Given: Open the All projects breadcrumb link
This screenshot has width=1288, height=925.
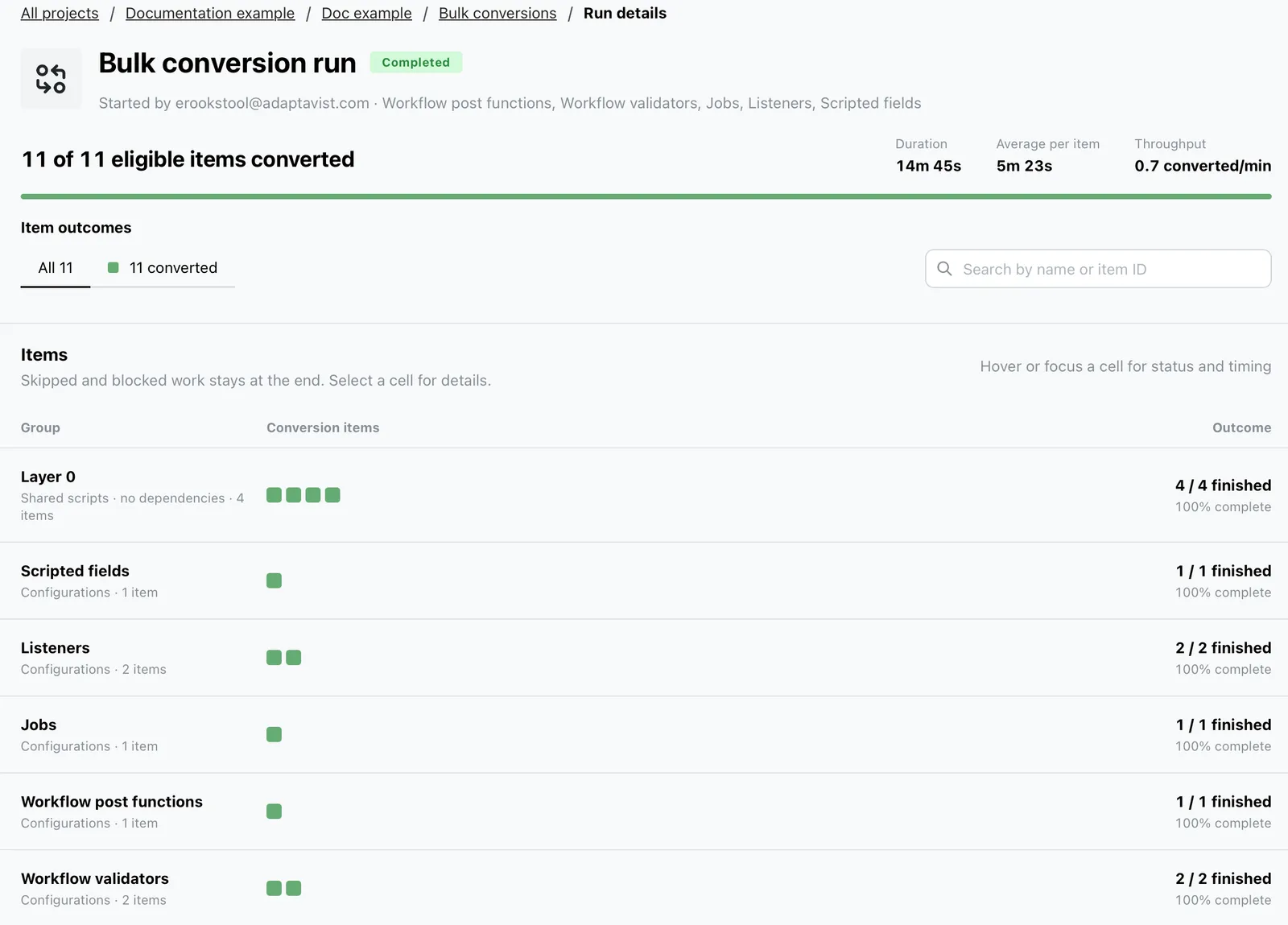Looking at the screenshot, I should coord(60,14).
